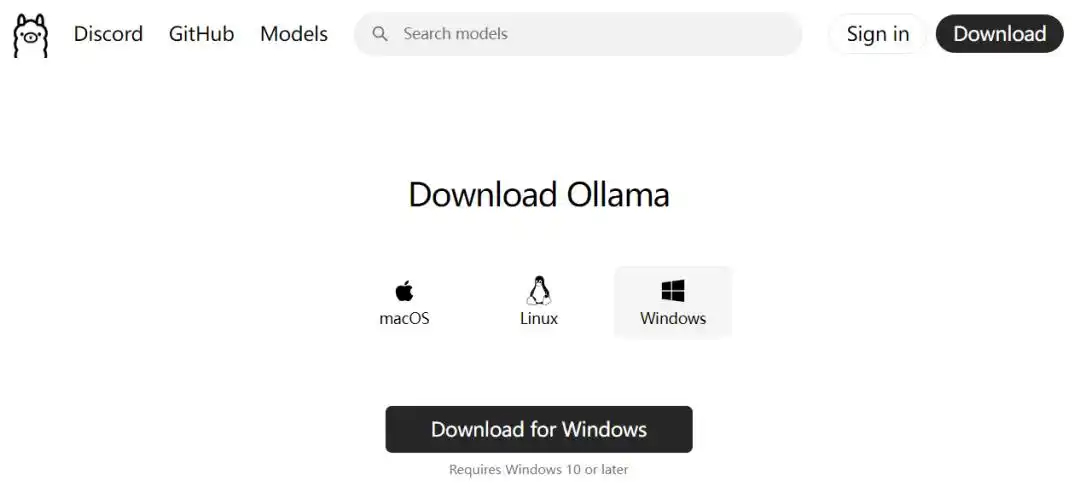Click the Requires Windows 10 or later text
1080x498 pixels.
539,470
